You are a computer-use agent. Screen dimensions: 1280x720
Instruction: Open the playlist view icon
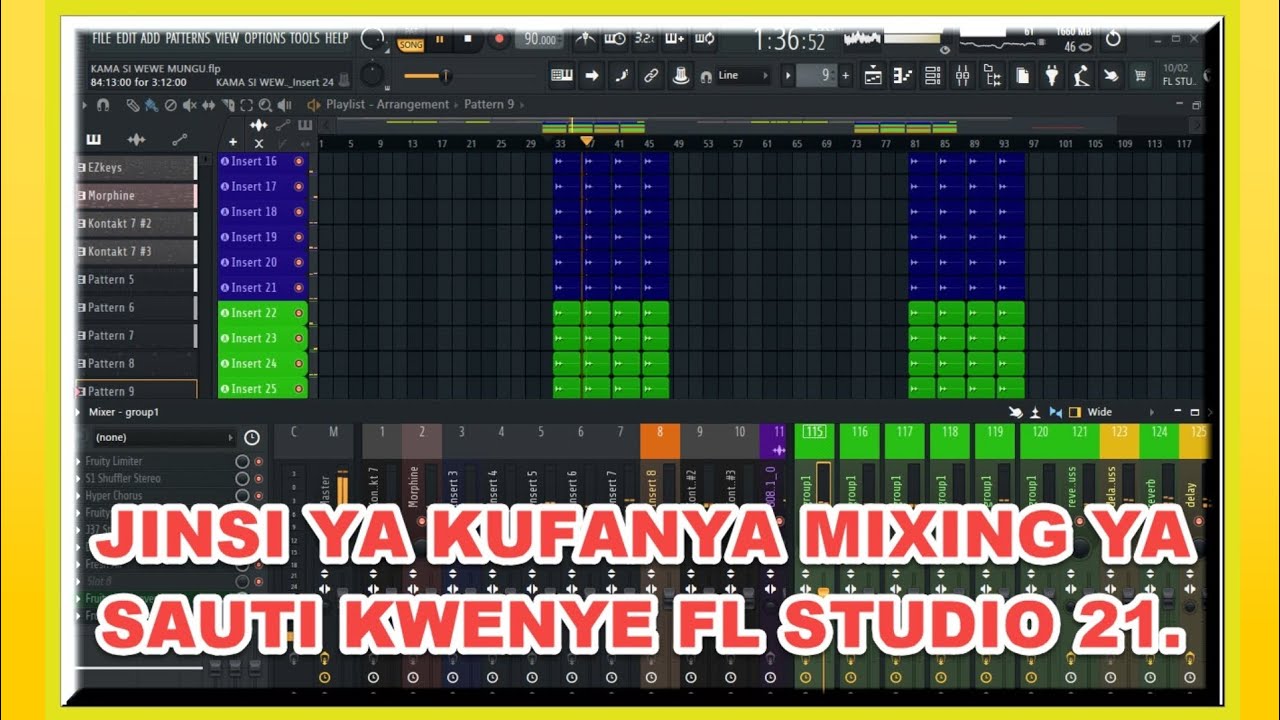pos(873,75)
